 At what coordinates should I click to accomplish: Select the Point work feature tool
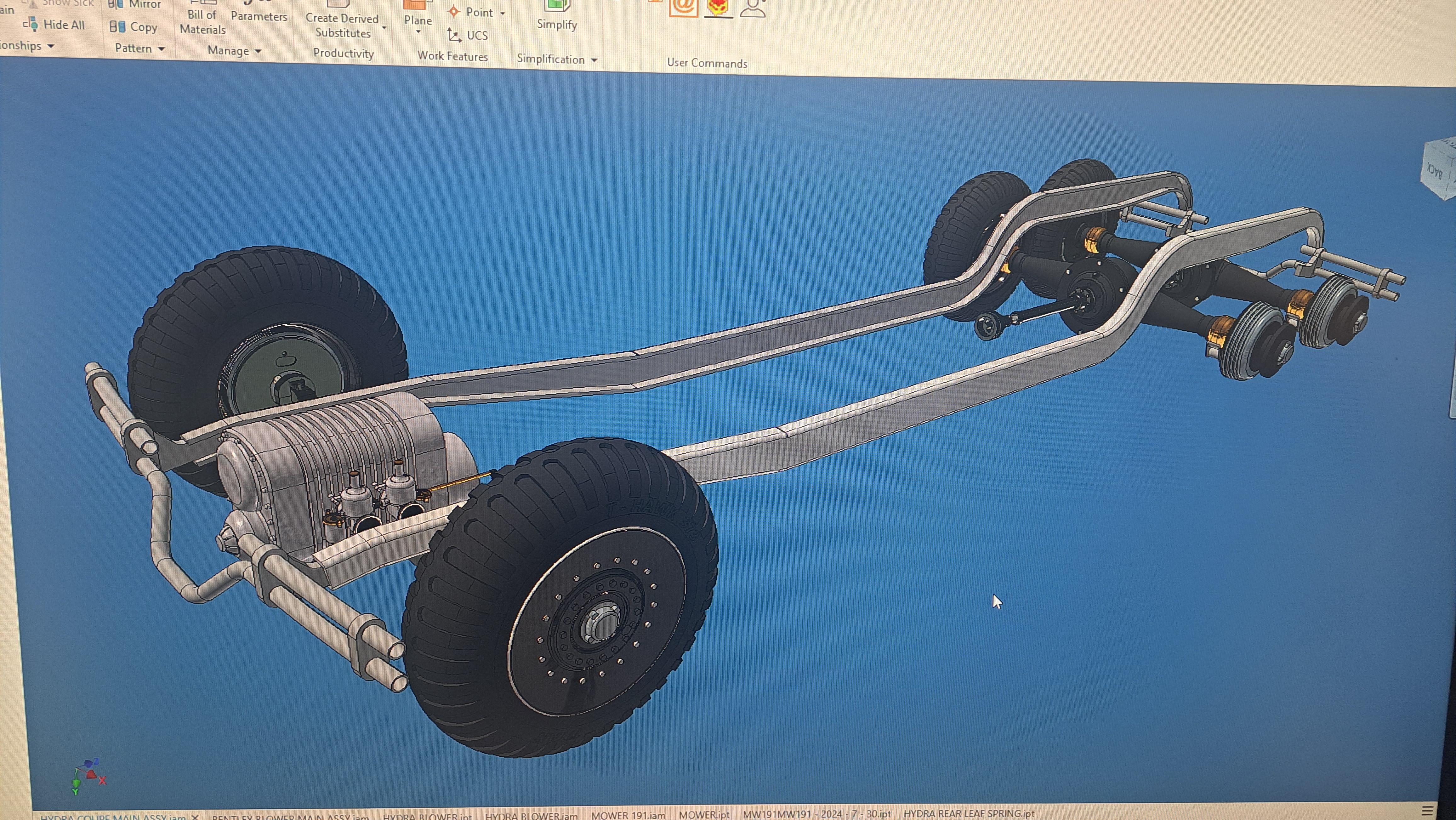[x=471, y=12]
